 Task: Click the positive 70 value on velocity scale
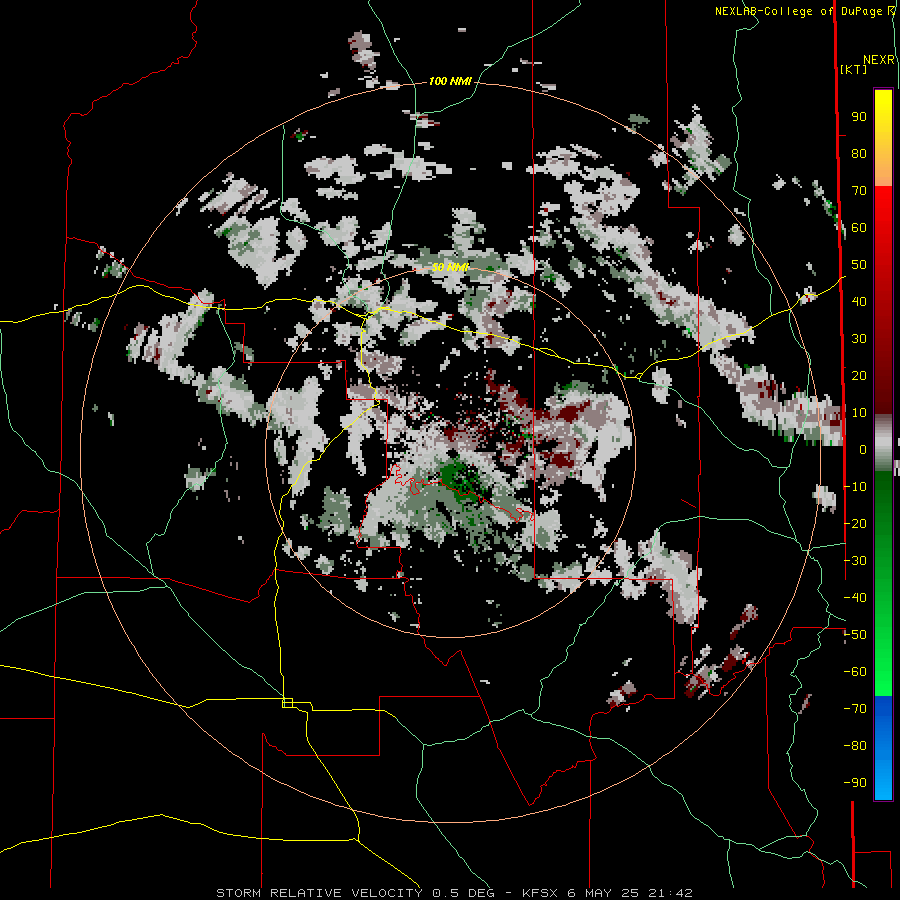859,191
